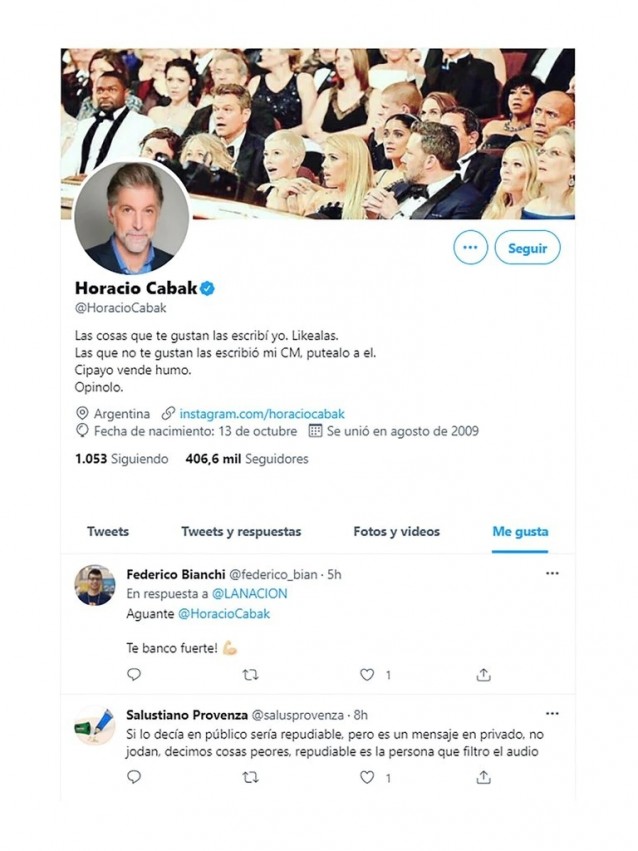Reply to Federico Bianchi's tweet

[134, 675]
